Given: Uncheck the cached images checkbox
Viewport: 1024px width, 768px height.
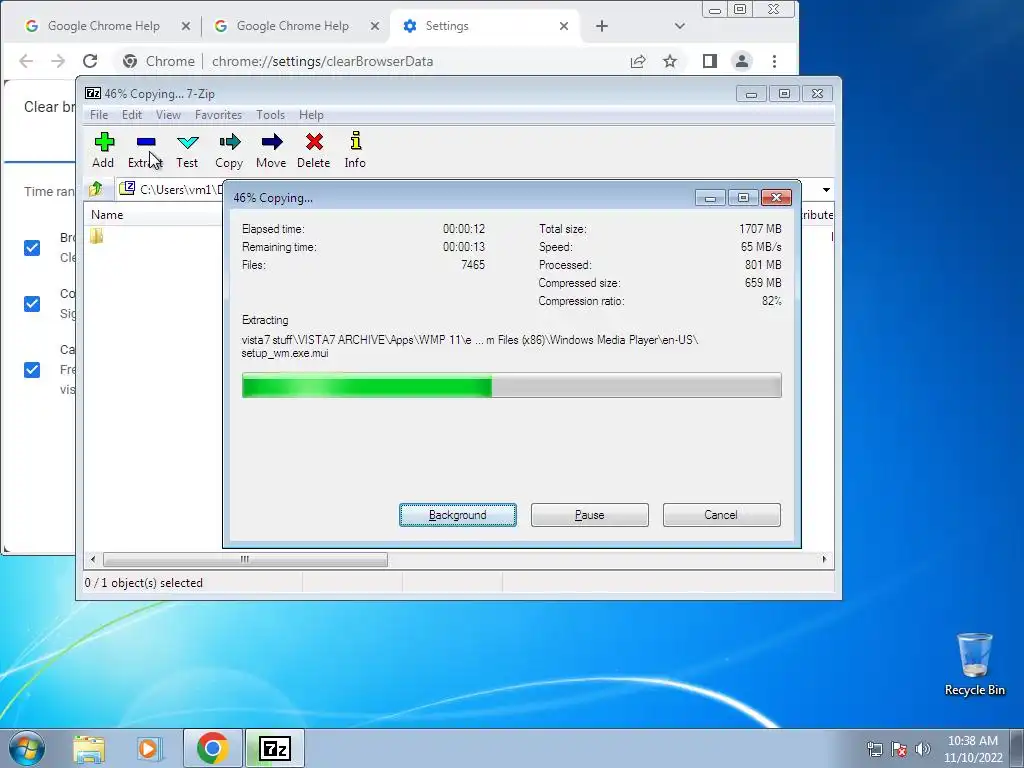Looking at the screenshot, I should [32, 370].
